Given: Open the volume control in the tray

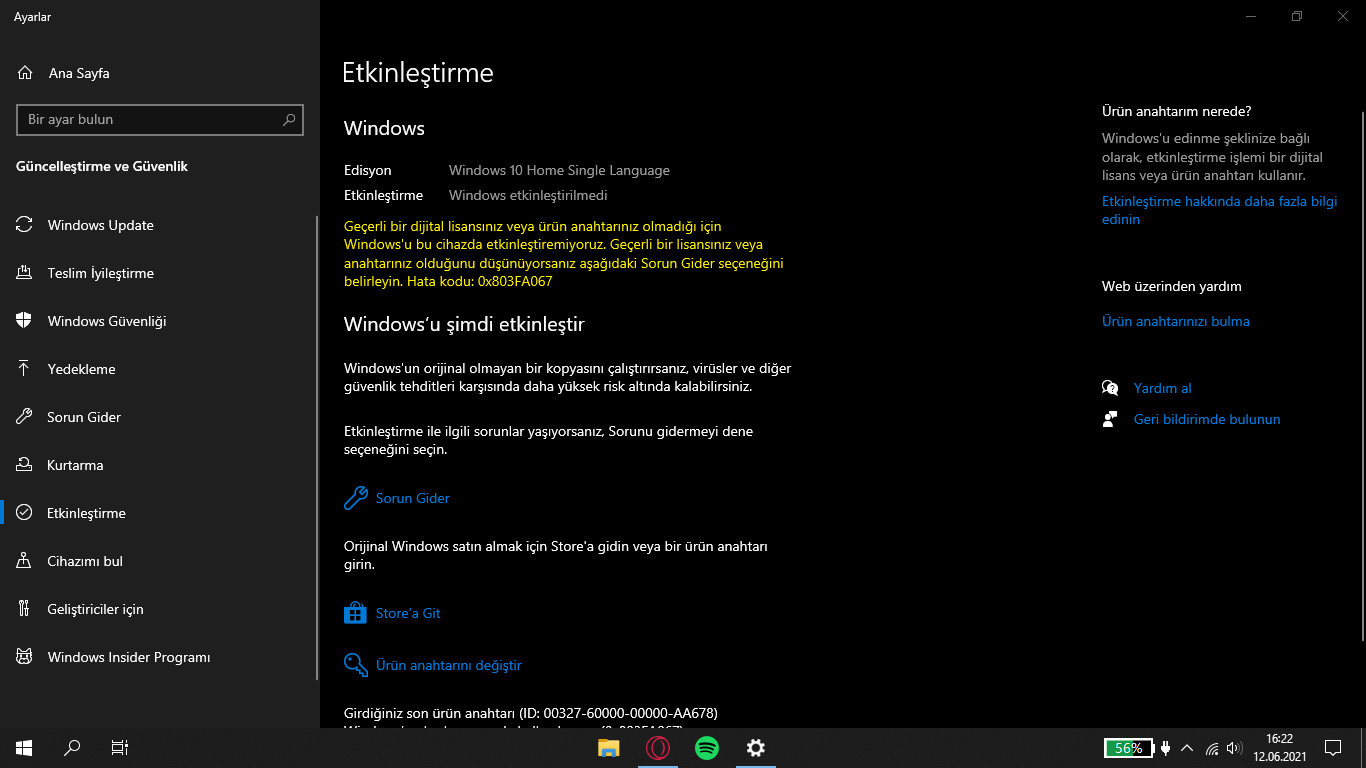Looking at the screenshot, I should pos(1234,748).
